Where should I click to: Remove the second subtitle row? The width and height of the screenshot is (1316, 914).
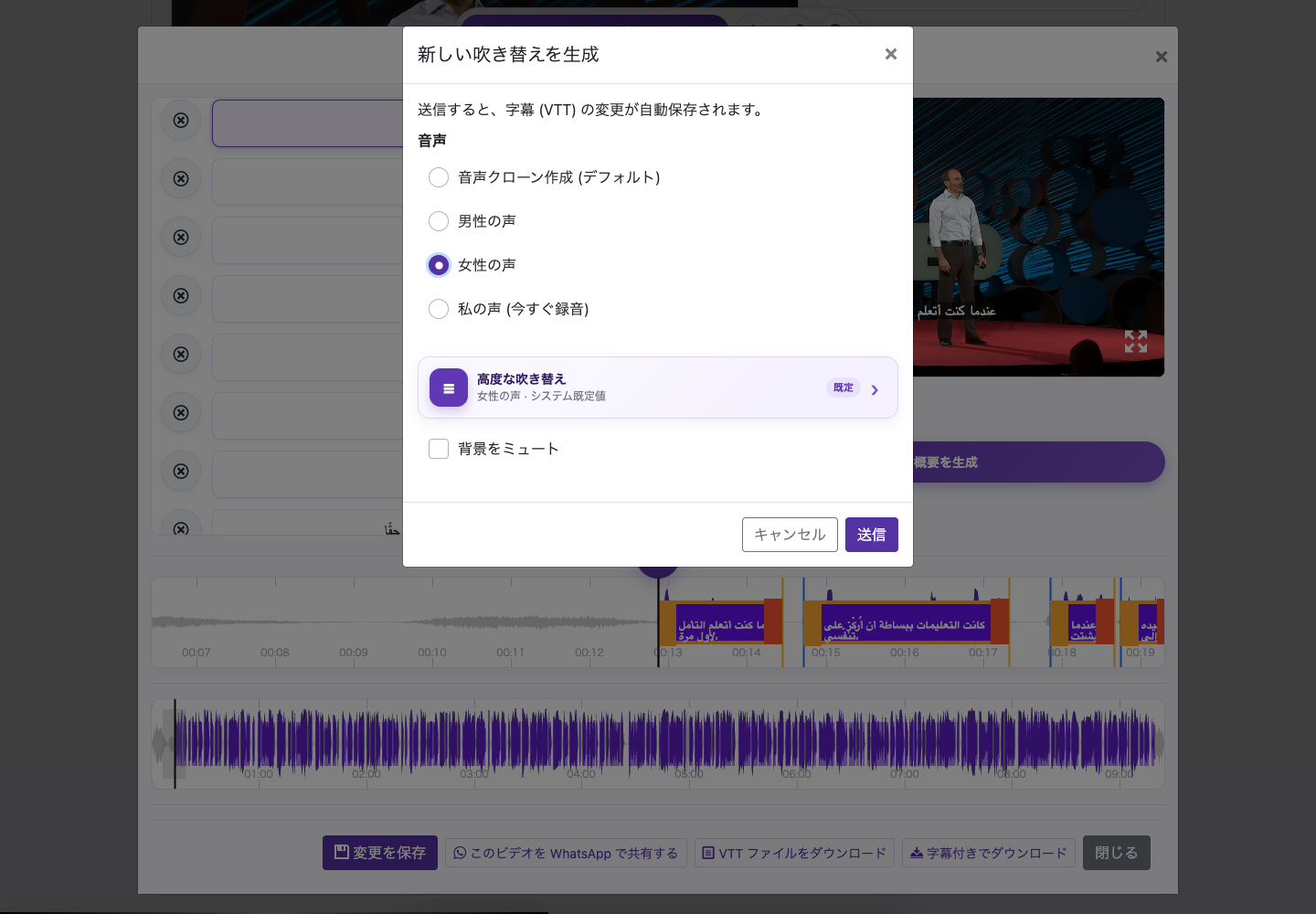[181, 178]
